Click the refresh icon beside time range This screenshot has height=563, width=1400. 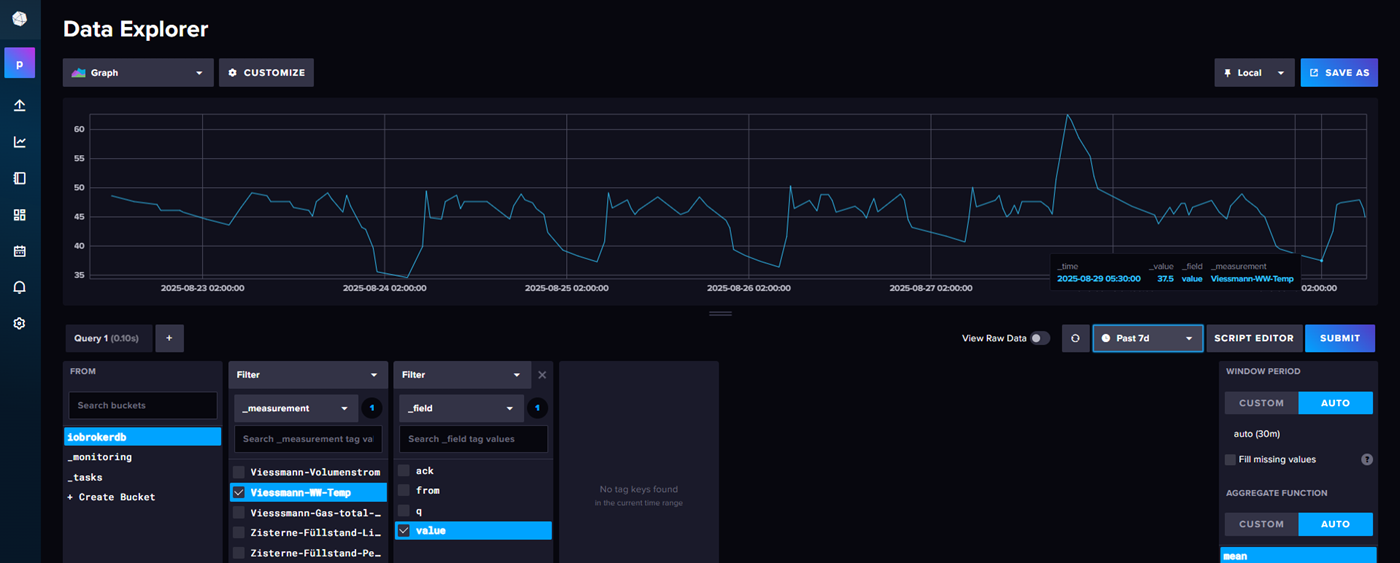click(x=1075, y=338)
